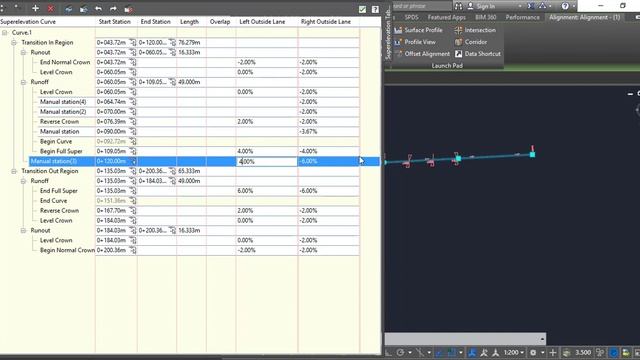640x360 pixels.
Task: Collapse the Runoff node under Transition Out Region
Action: [23, 181]
